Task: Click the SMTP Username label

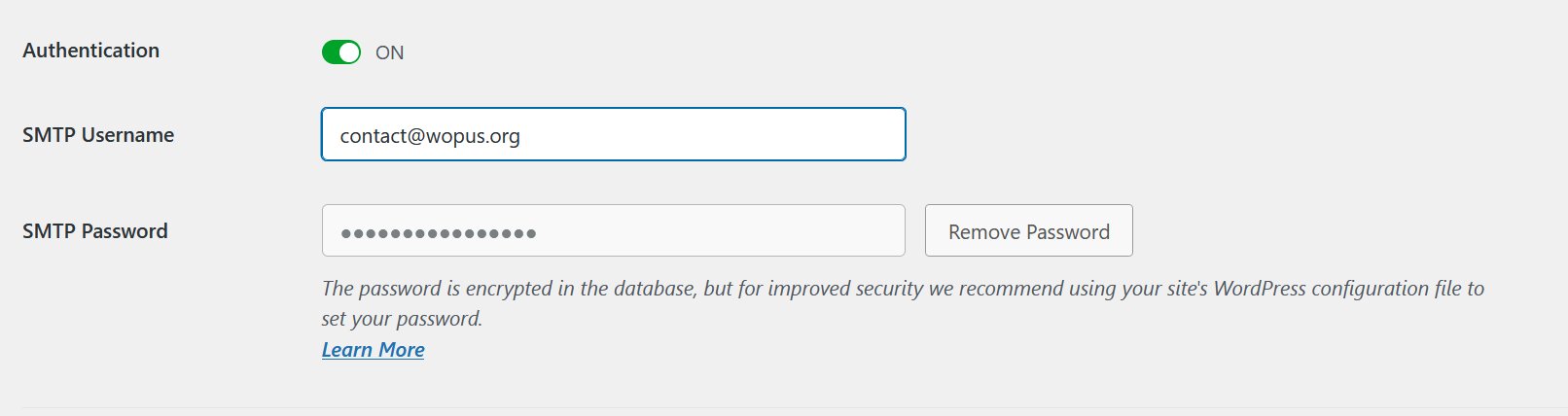Action: click(x=98, y=135)
